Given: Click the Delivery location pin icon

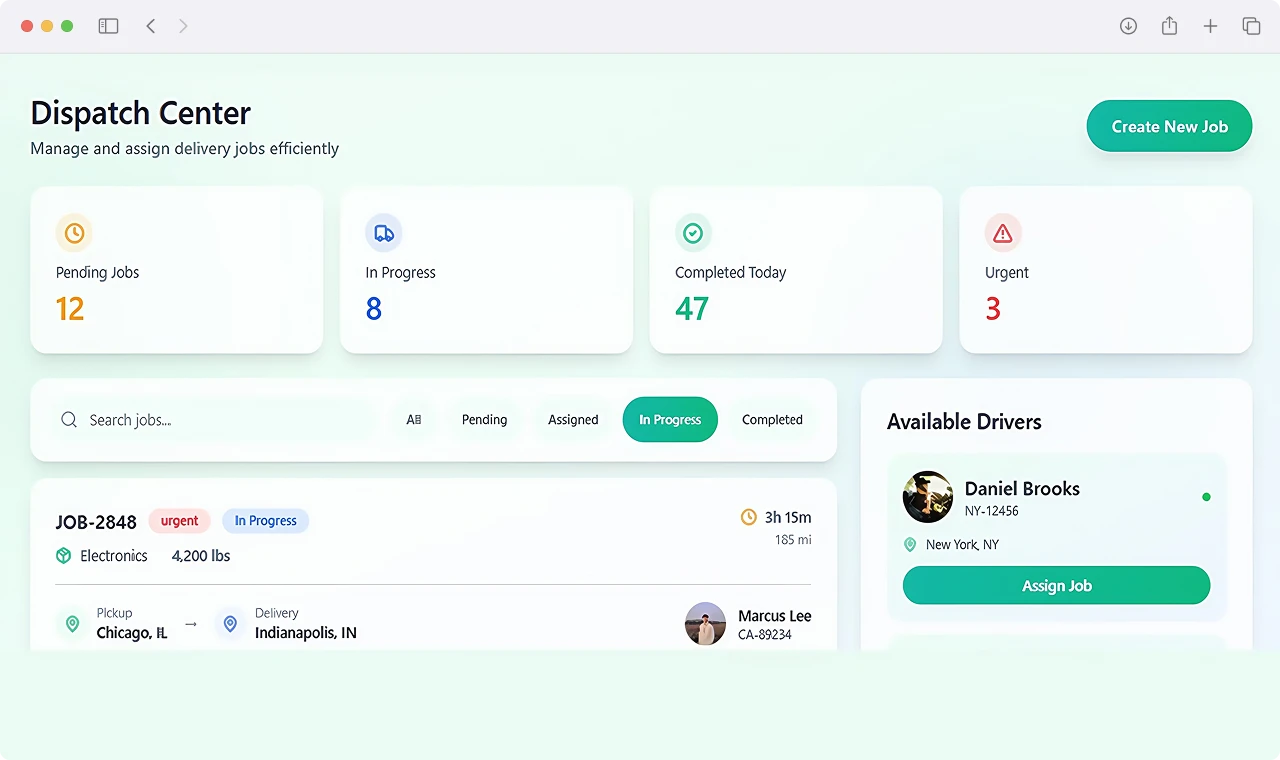Looking at the screenshot, I should [x=230, y=624].
